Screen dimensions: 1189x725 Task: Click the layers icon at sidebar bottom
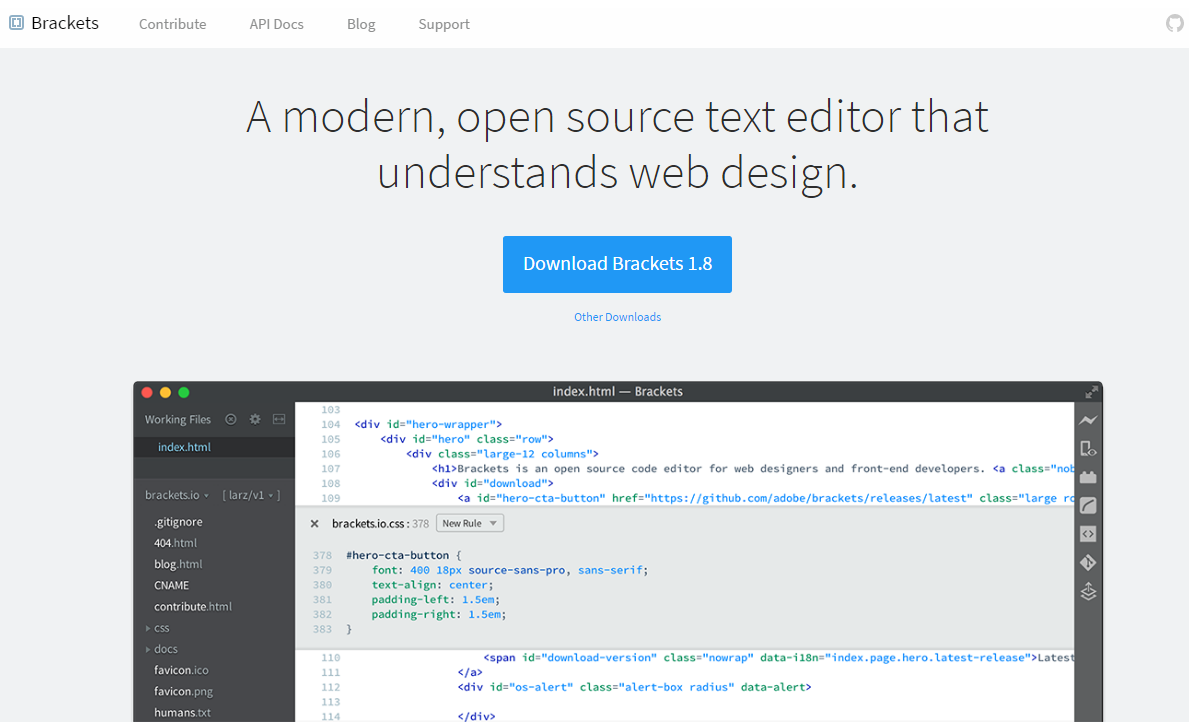click(1087, 591)
